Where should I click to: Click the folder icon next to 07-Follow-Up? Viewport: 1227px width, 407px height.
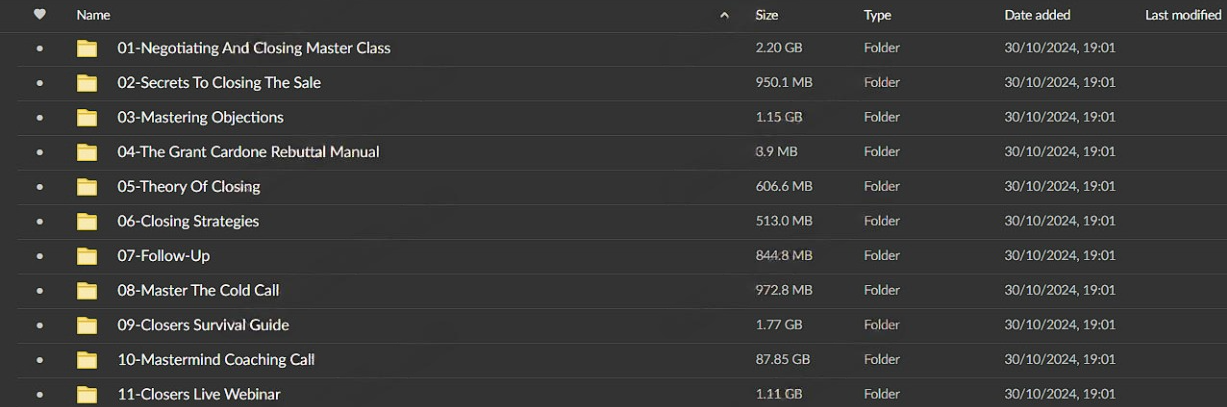click(x=87, y=257)
